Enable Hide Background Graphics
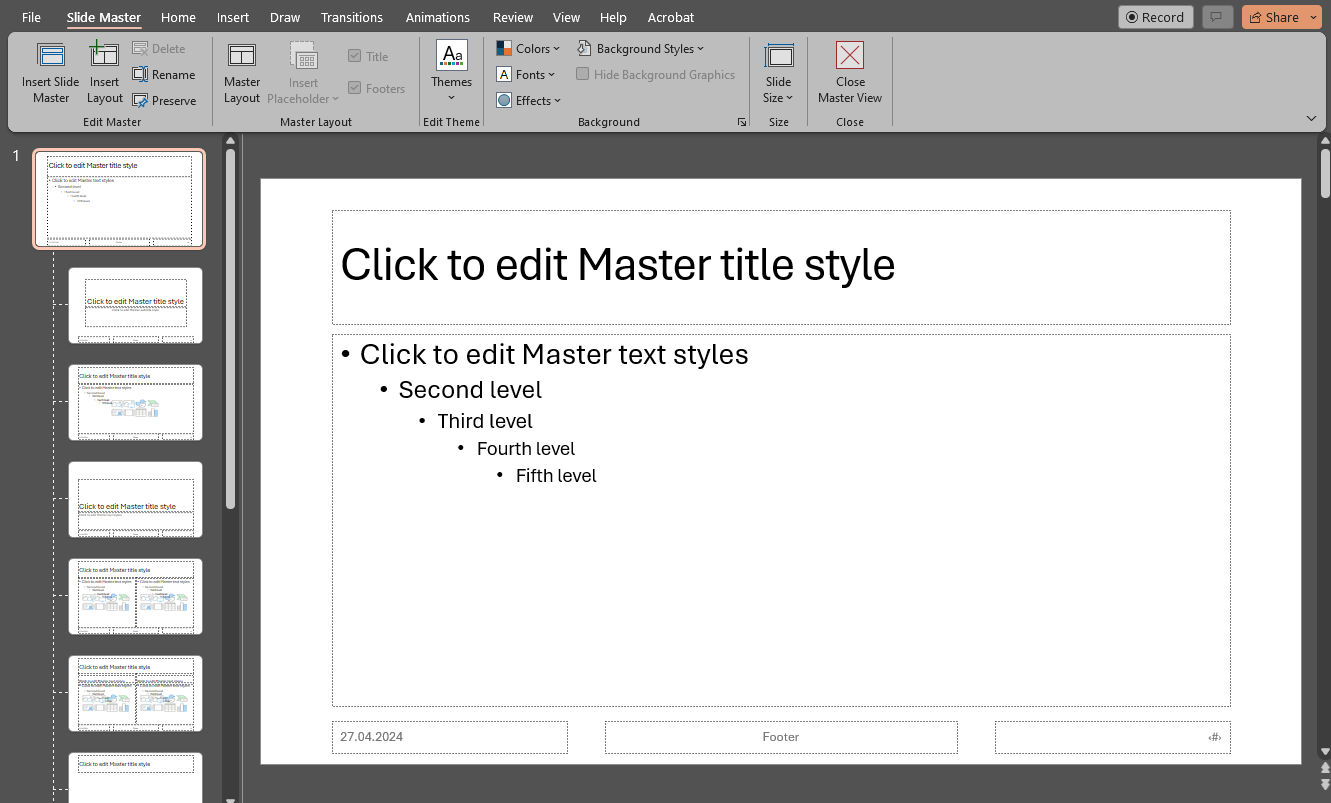The image size is (1331, 803). 583,74
